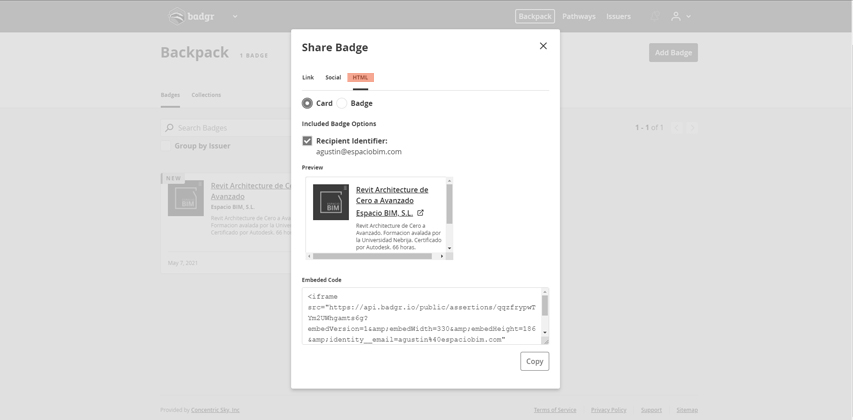The height and width of the screenshot is (420, 853).
Task: Open the Support footer link
Action: [x=651, y=410]
